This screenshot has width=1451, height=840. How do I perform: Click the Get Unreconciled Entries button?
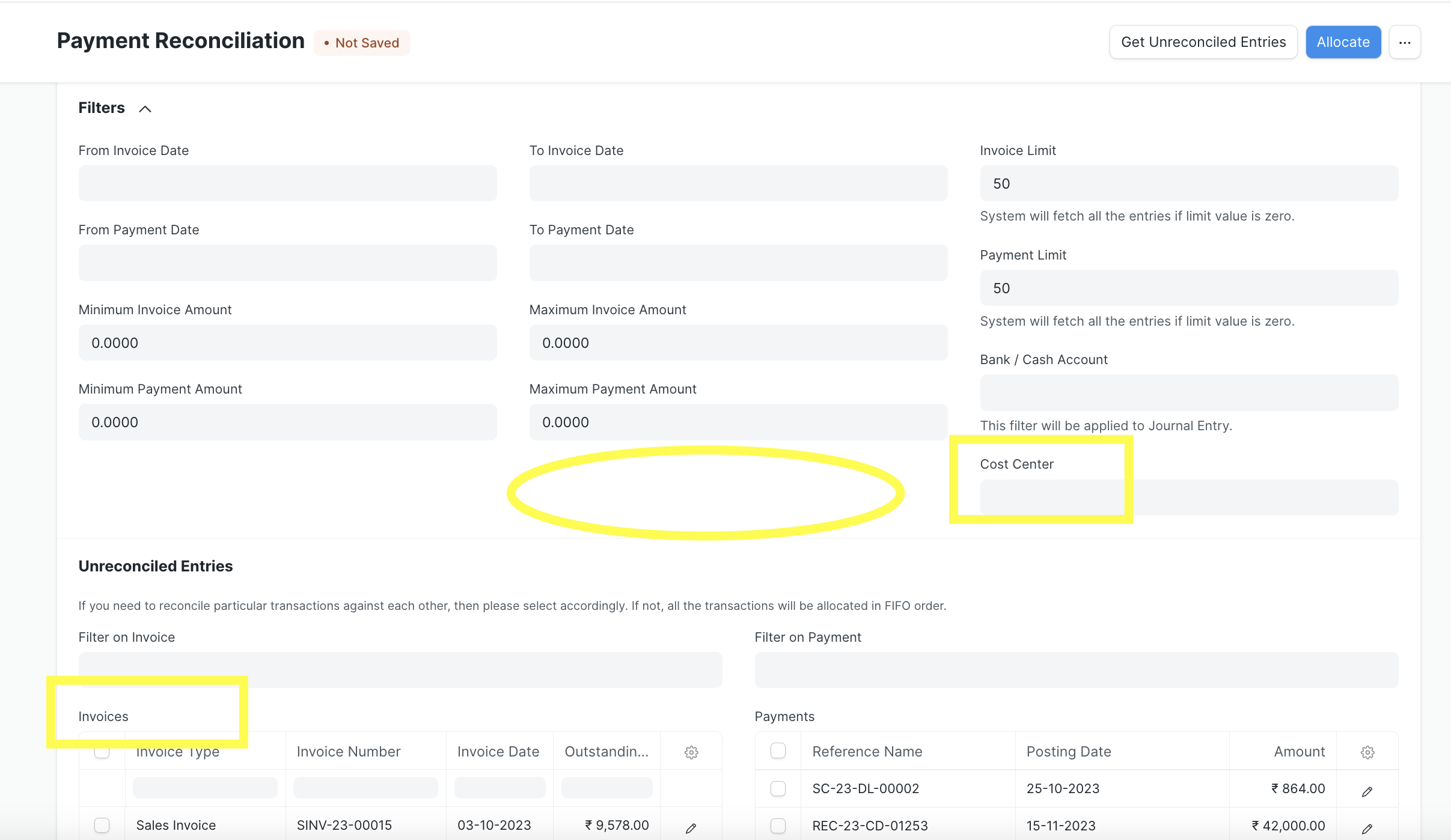[x=1203, y=41]
